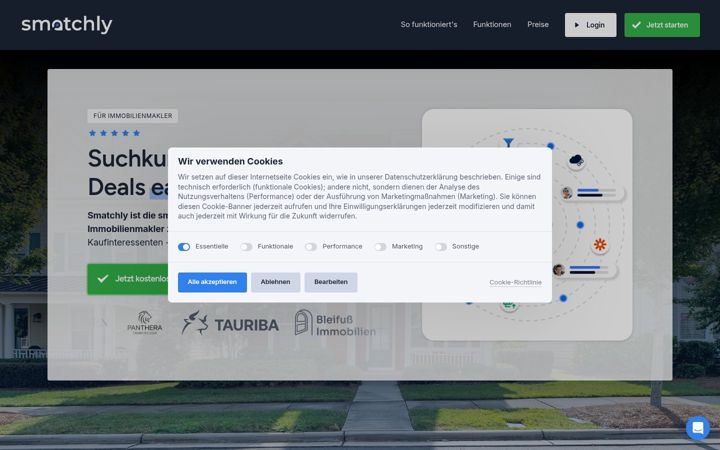The height and width of the screenshot is (450, 720).
Task: Click the dark cloud icon in illustration
Action: coord(576,160)
